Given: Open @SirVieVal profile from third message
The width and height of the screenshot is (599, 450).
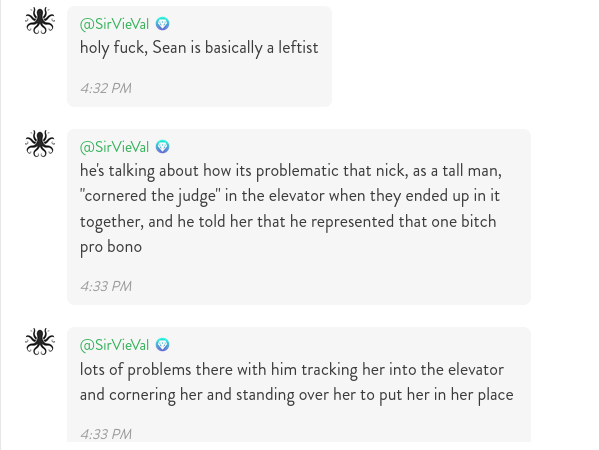Looking at the screenshot, I should tap(114, 345).
